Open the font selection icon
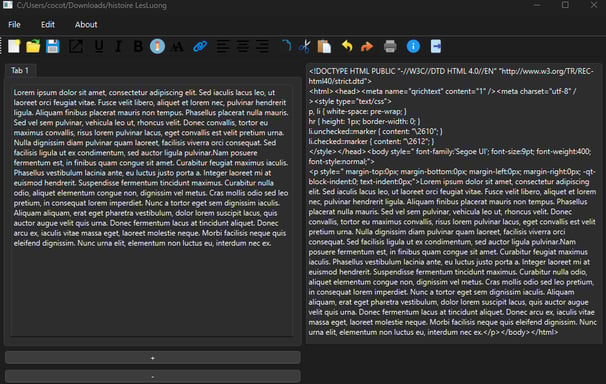 pyautogui.click(x=177, y=47)
